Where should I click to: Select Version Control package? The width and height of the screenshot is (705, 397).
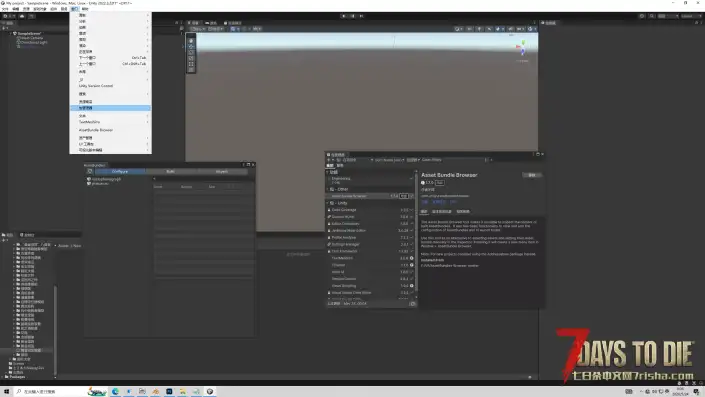[370, 279]
